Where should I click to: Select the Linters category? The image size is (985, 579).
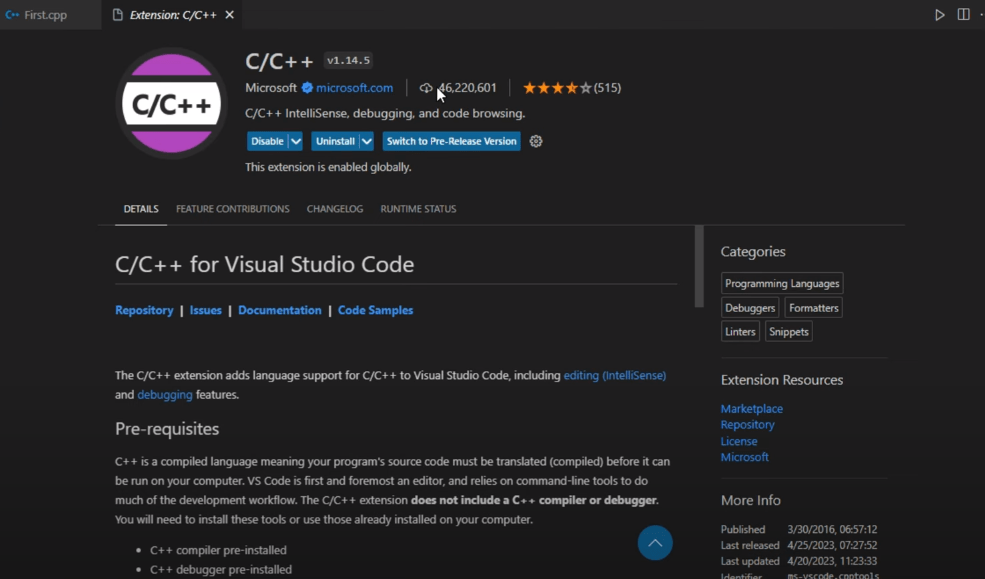point(740,332)
